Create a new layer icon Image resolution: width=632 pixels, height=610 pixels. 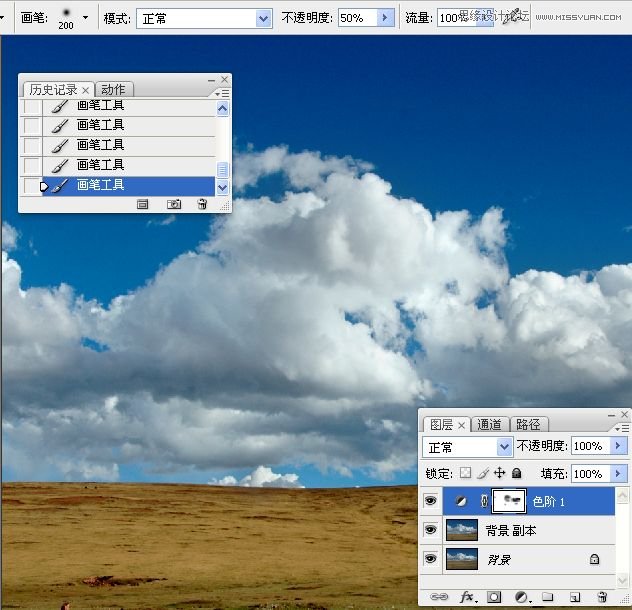coord(575,597)
